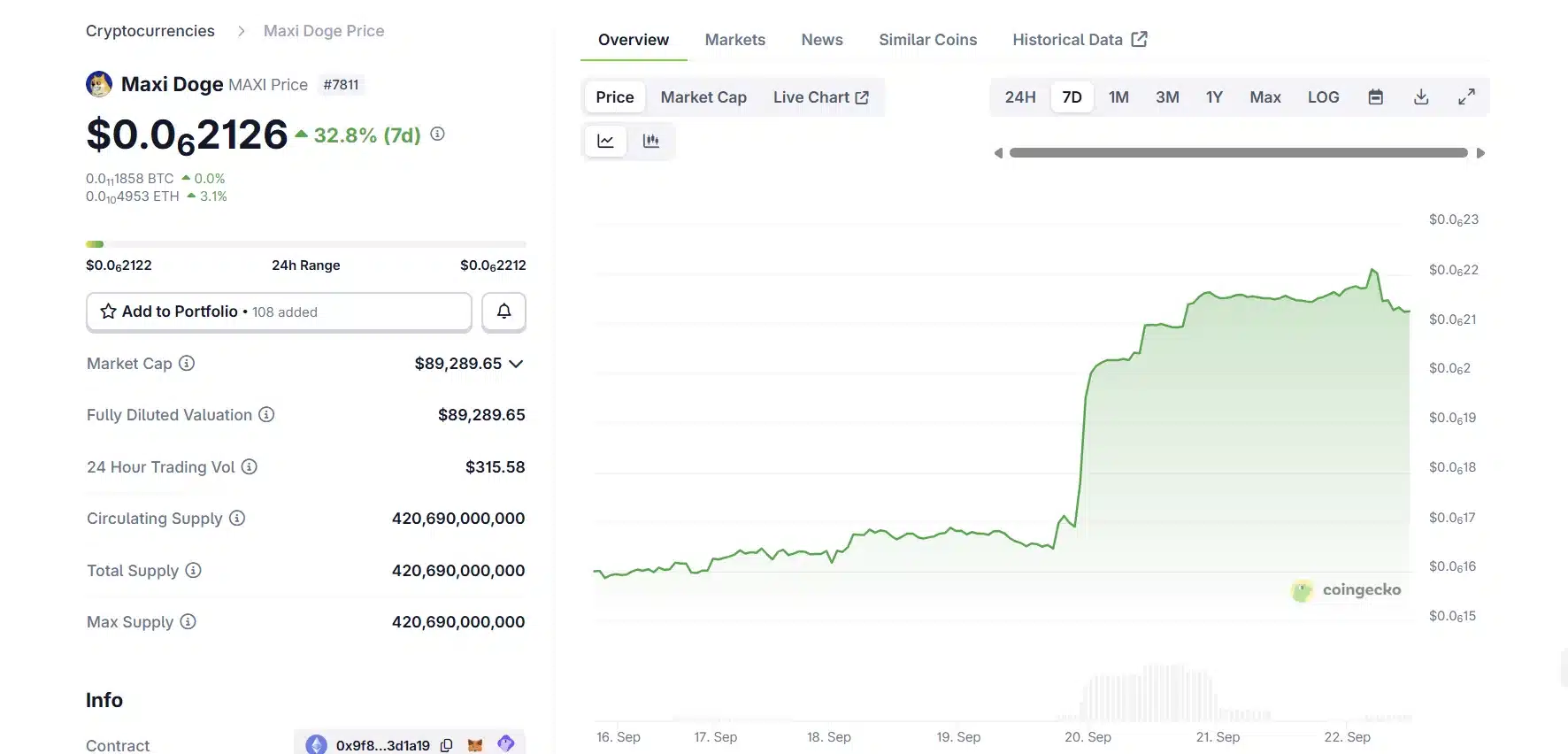Switch chart to Market Cap
Screen dimensions: 1568x754
coord(703,97)
